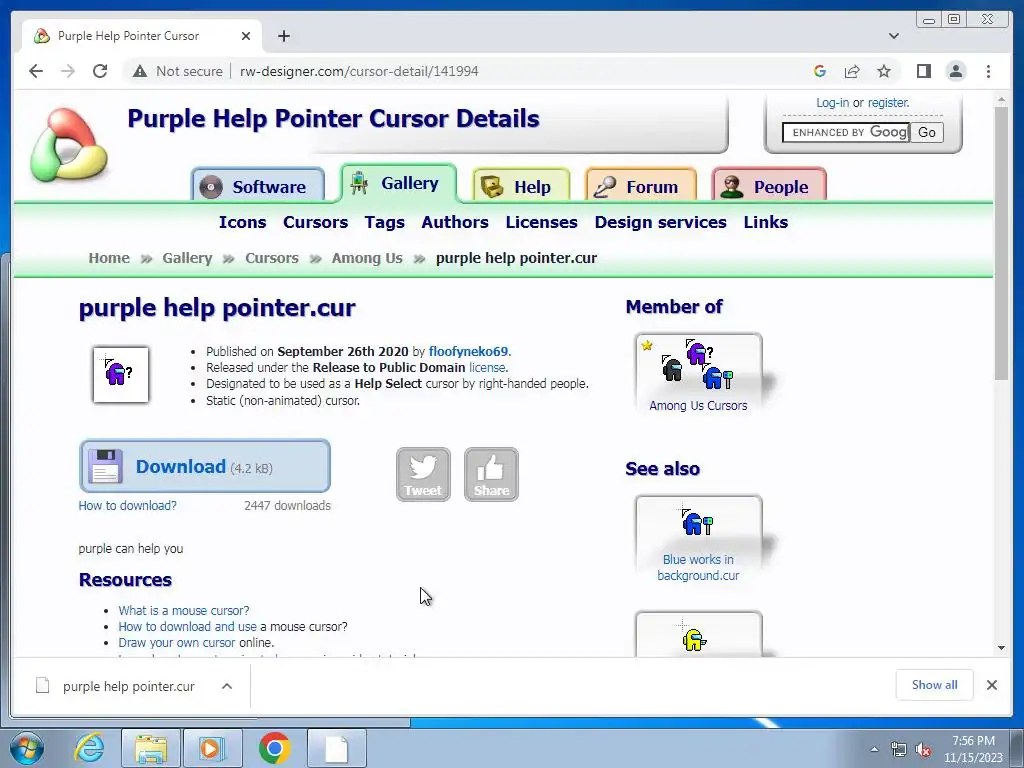The image size is (1024, 768).
Task: Reload the current page
Action: point(100,71)
